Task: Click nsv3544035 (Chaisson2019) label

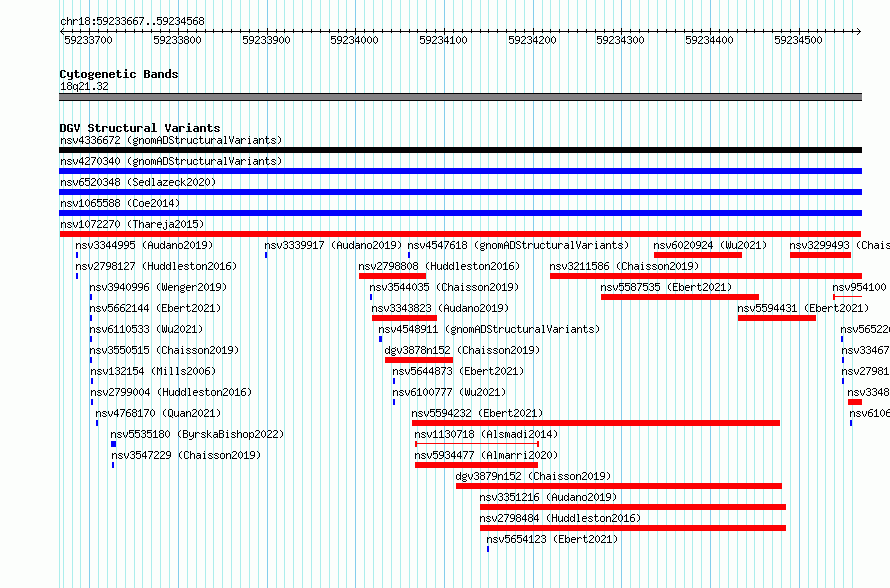Action: (444, 287)
